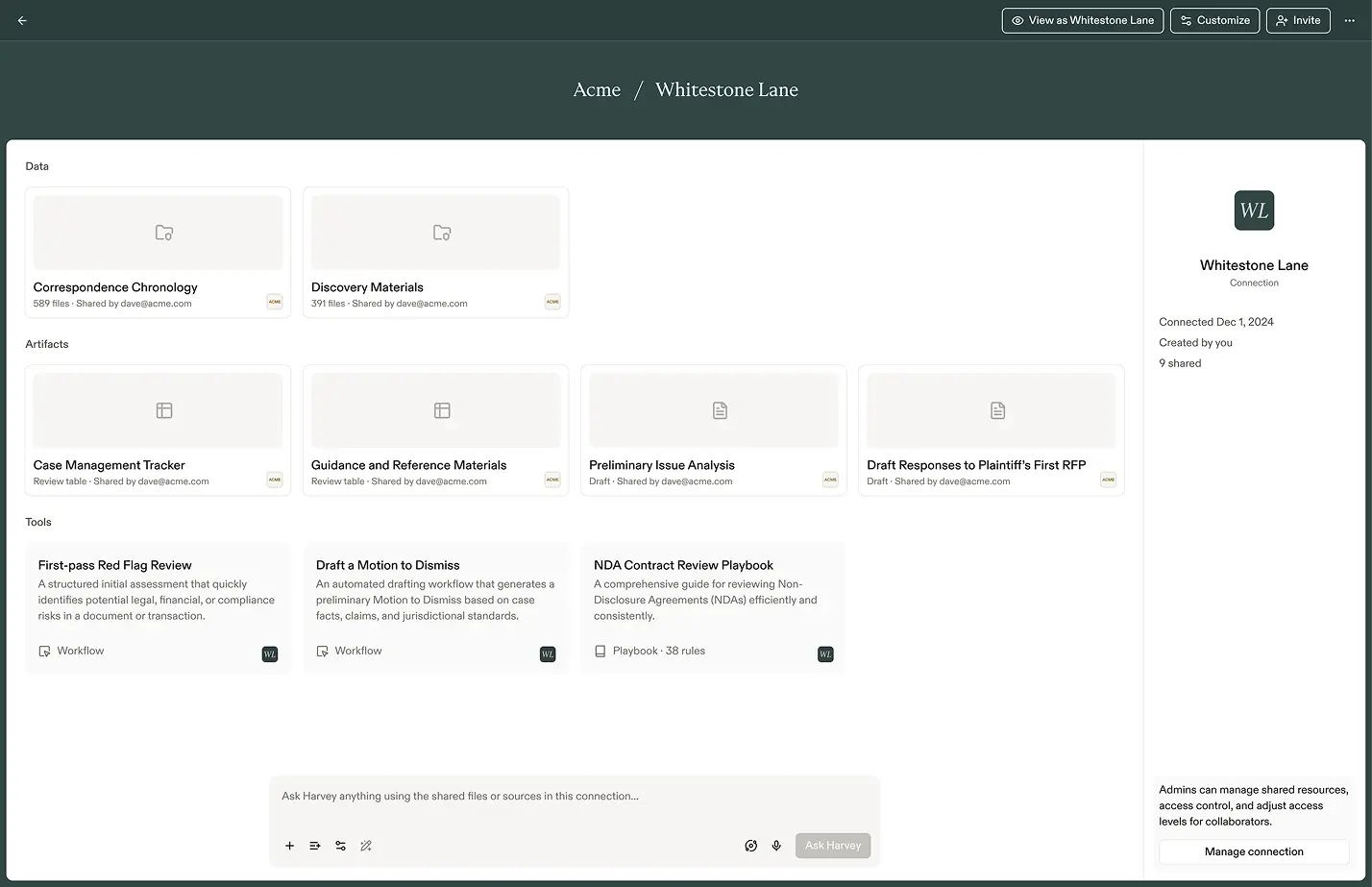The width and height of the screenshot is (1372, 887).
Task: Click the Ask Harvey submit button
Action: [832, 846]
